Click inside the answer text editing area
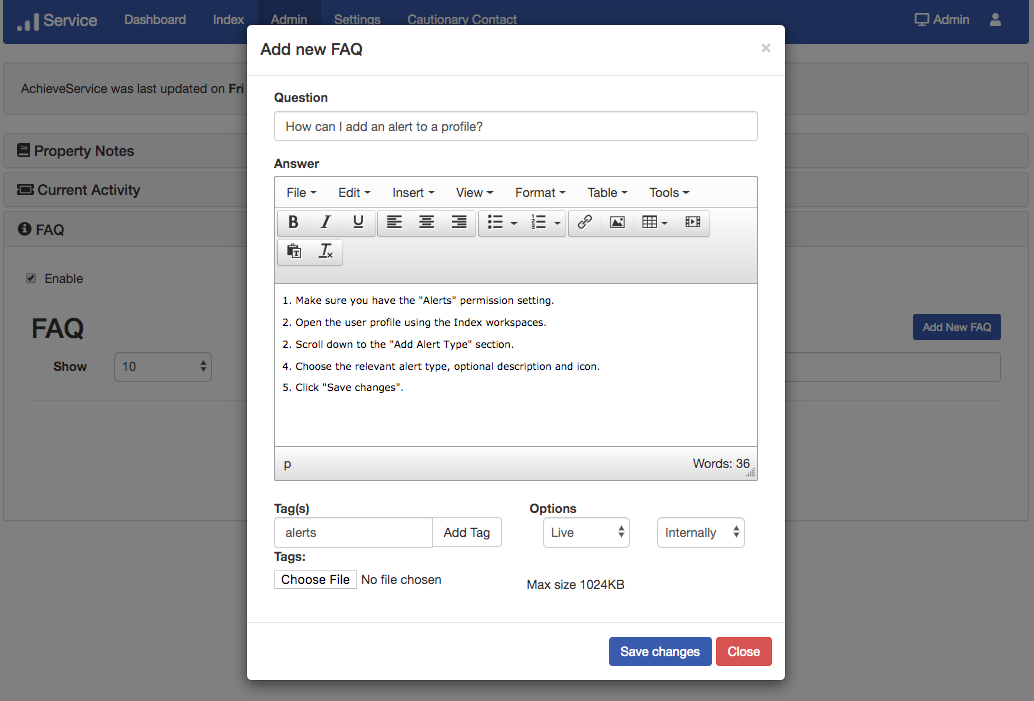Screen dimensions: 1034x701 click(516, 365)
